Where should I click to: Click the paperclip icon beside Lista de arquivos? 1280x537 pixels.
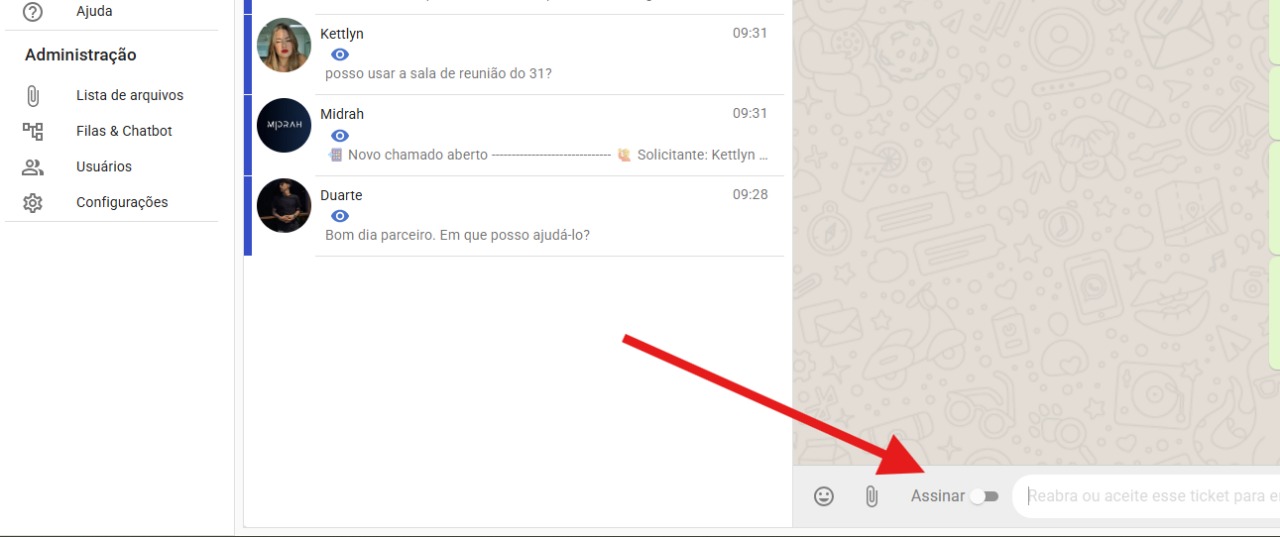click(x=33, y=96)
